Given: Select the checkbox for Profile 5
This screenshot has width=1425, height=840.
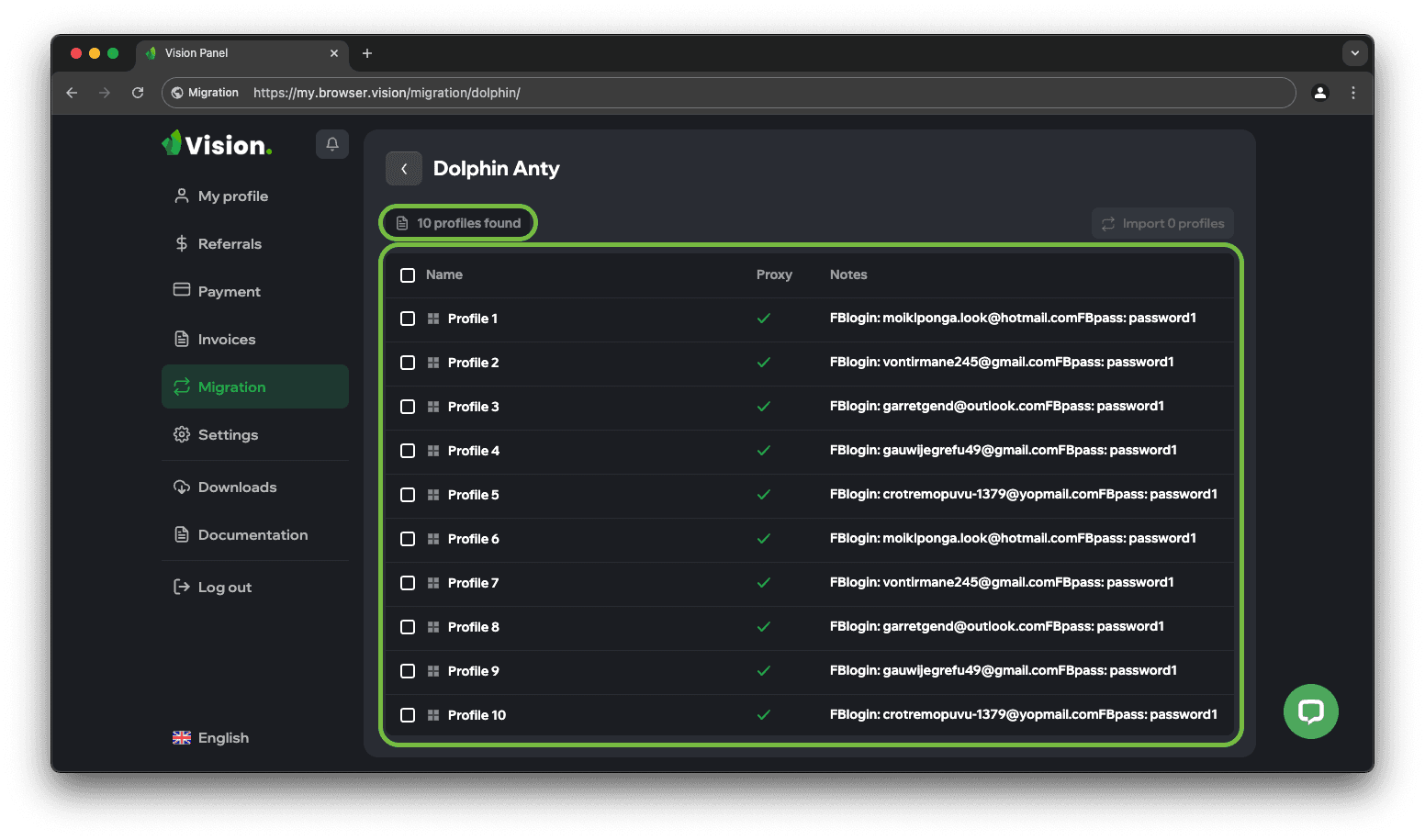Looking at the screenshot, I should 408,495.
